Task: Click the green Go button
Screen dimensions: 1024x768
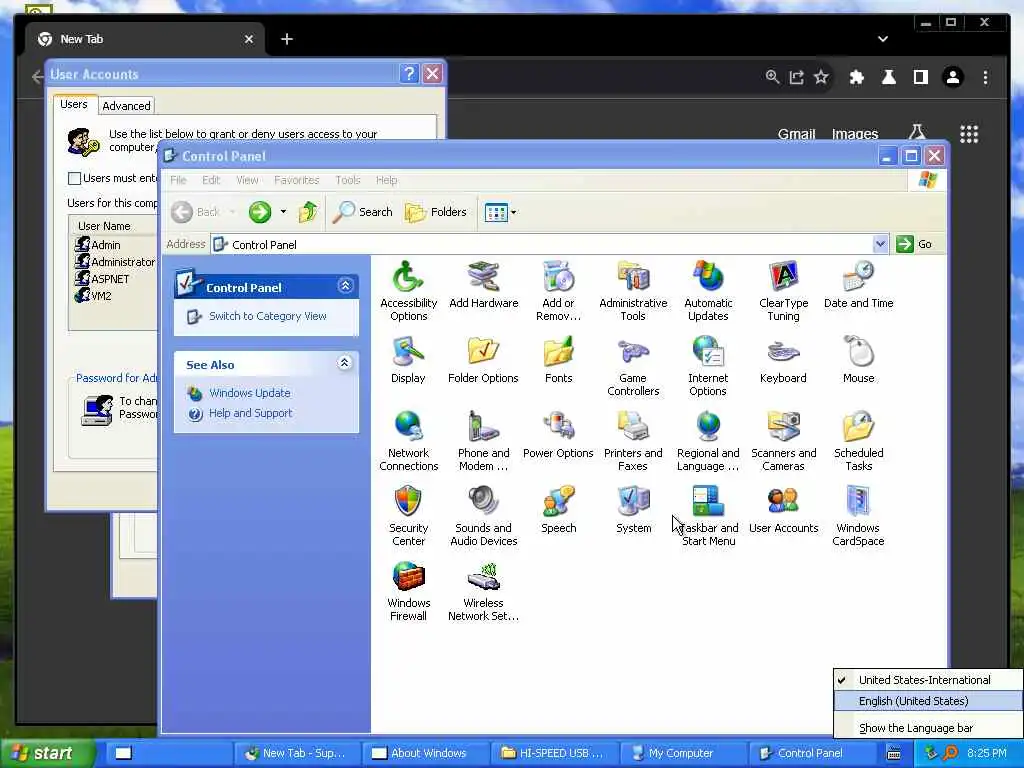Action: [x=915, y=244]
